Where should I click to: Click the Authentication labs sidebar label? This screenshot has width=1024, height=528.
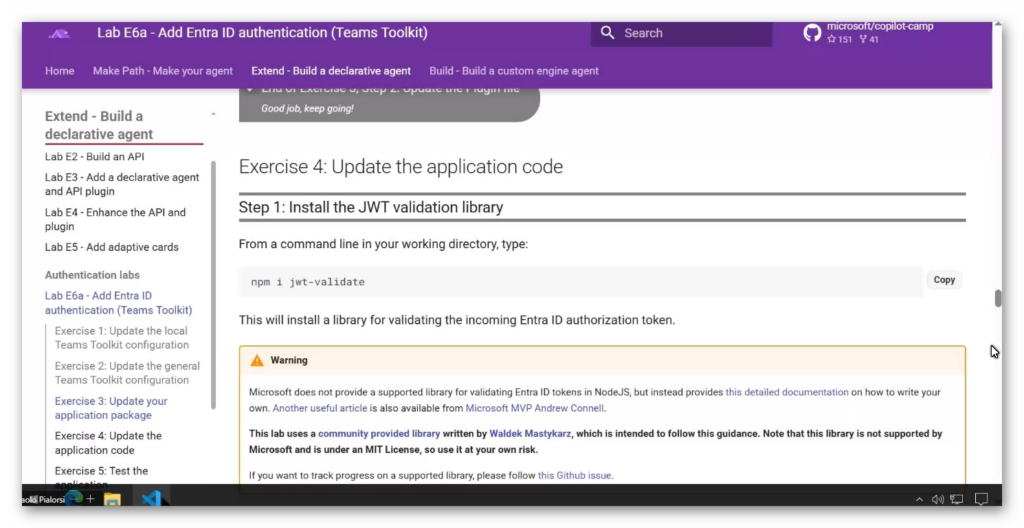[92, 275]
